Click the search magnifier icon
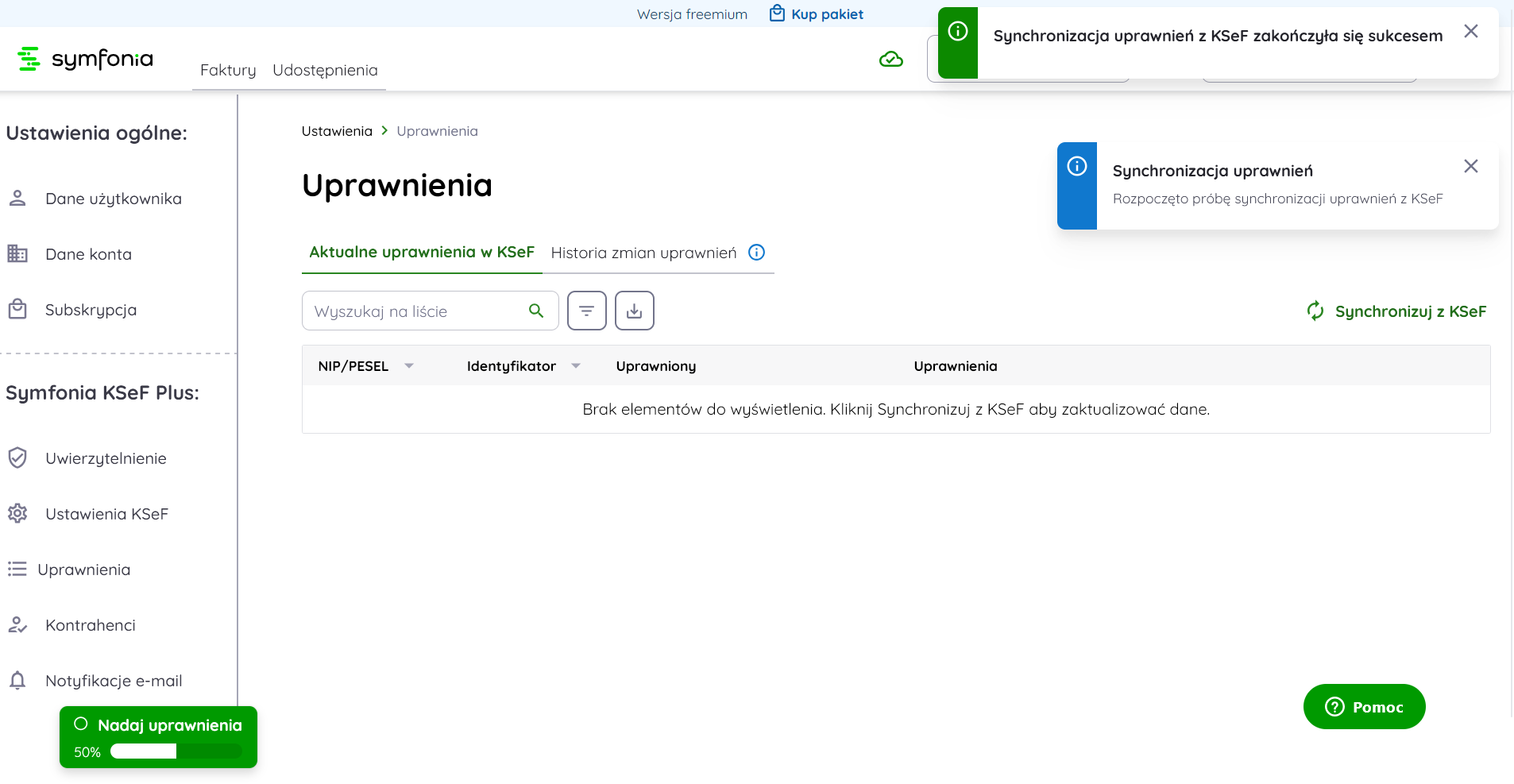The width and height of the screenshot is (1514, 784). (536, 311)
